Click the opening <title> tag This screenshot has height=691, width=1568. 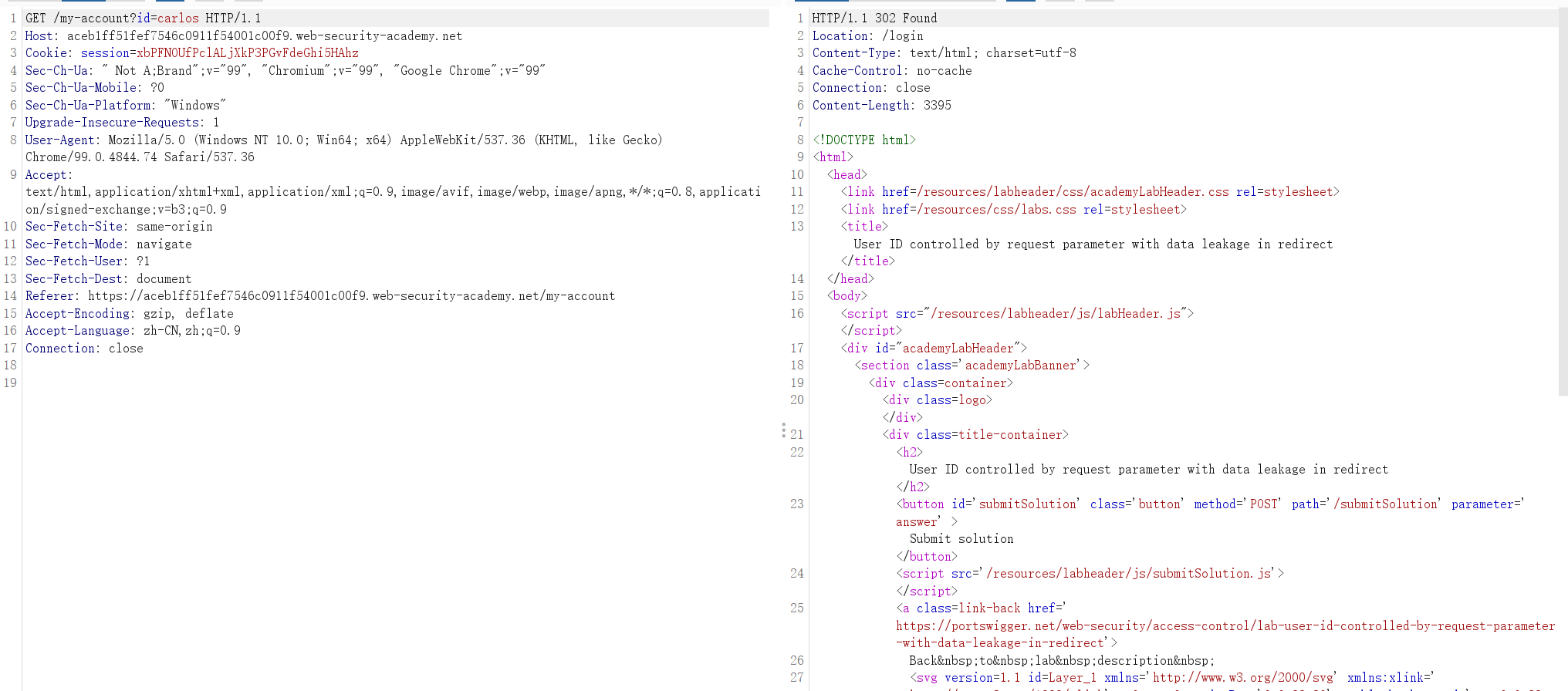coord(864,226)
